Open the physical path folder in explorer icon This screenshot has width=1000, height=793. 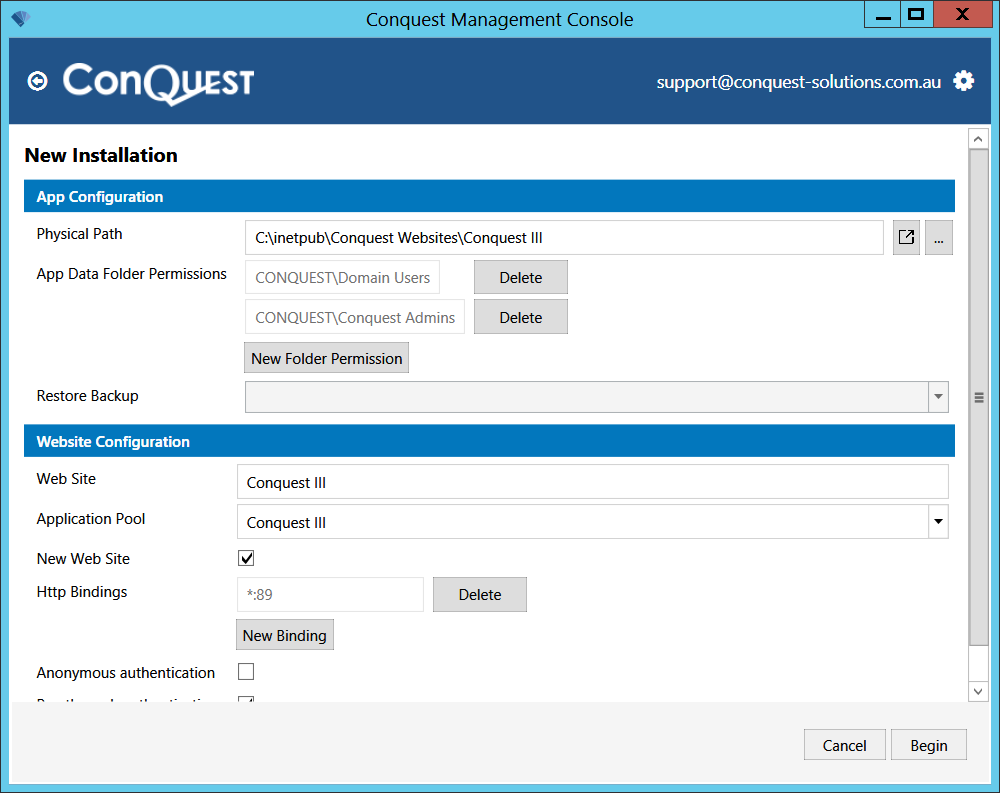click(906, 237)
